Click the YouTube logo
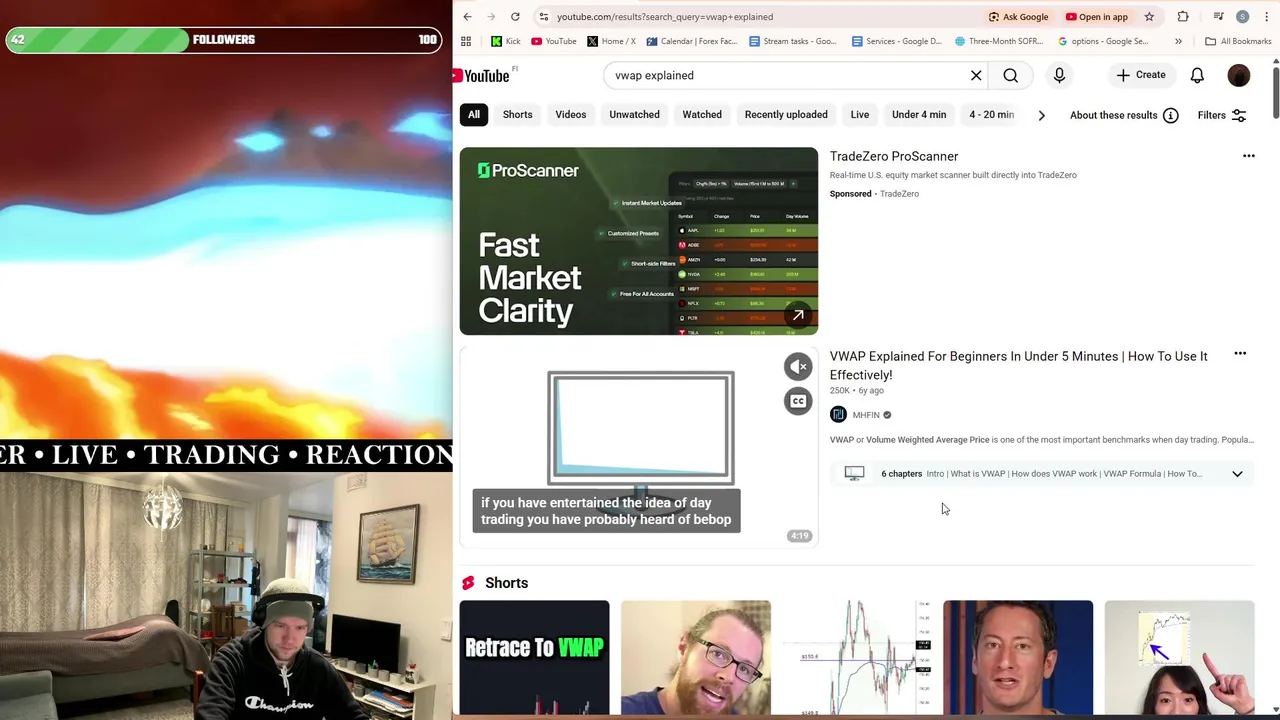Viewport: 1280px width, 720px height. [x=484, y=76]
